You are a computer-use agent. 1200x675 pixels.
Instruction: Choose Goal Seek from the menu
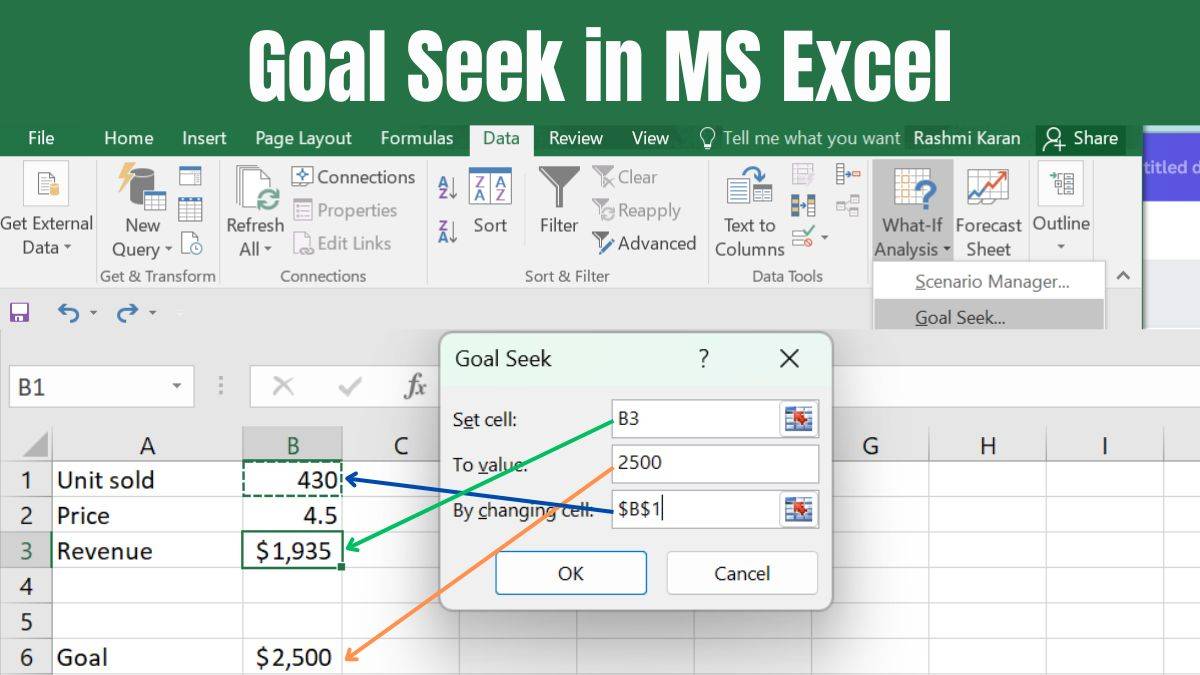(x=990, y=315)
